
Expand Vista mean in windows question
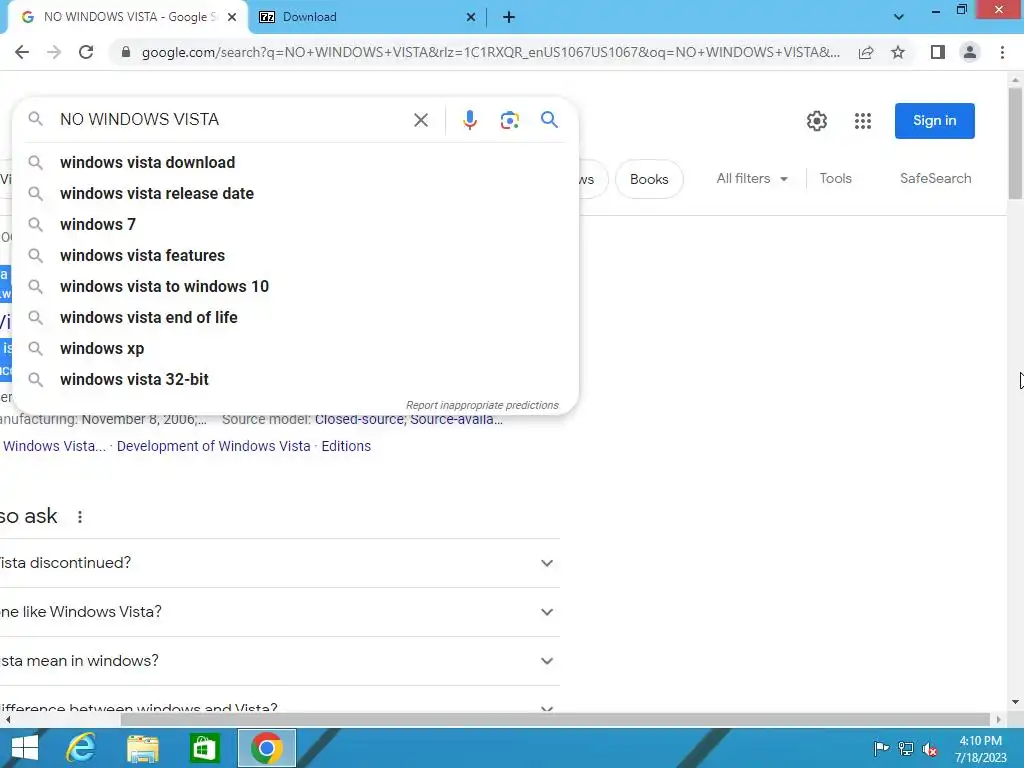point(280,661)
